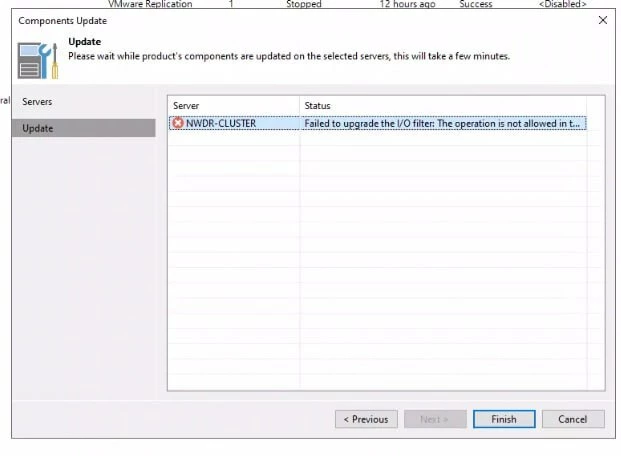Click 'Success' result in the background window
Screen dimensions: 621x456
pos(476,4)
